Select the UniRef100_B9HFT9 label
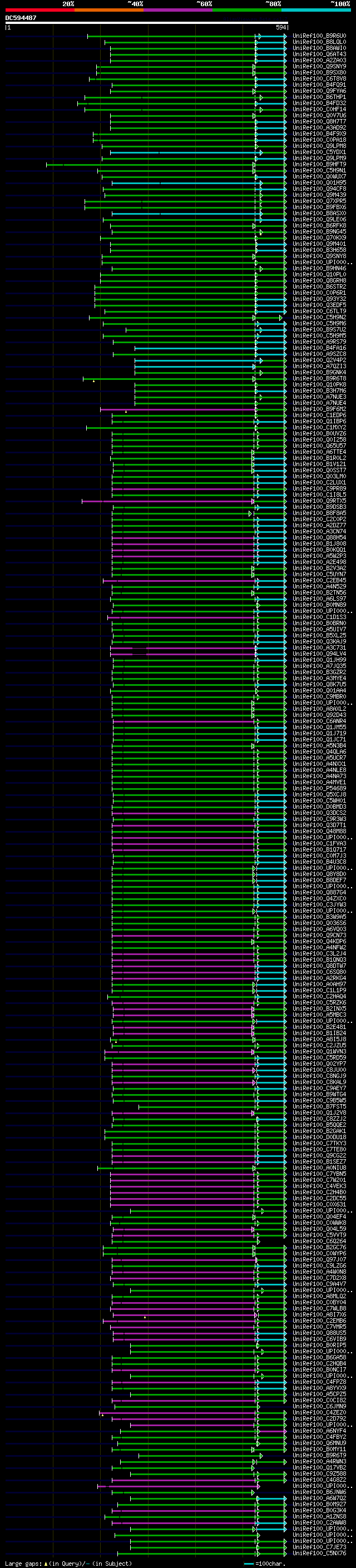Screen dimensions: 356x1568 tap(319, 164)
